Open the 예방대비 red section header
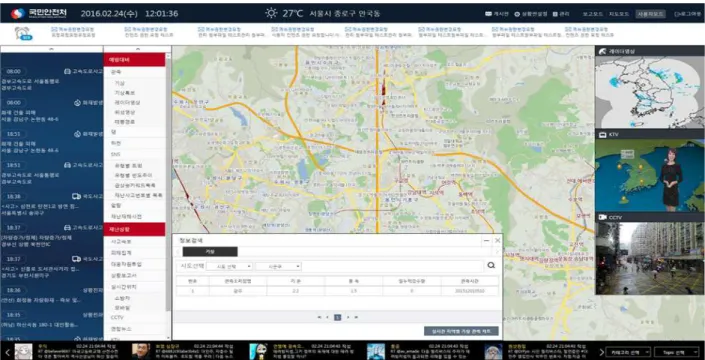The image size is (705, 360). (x=134, y=60)
